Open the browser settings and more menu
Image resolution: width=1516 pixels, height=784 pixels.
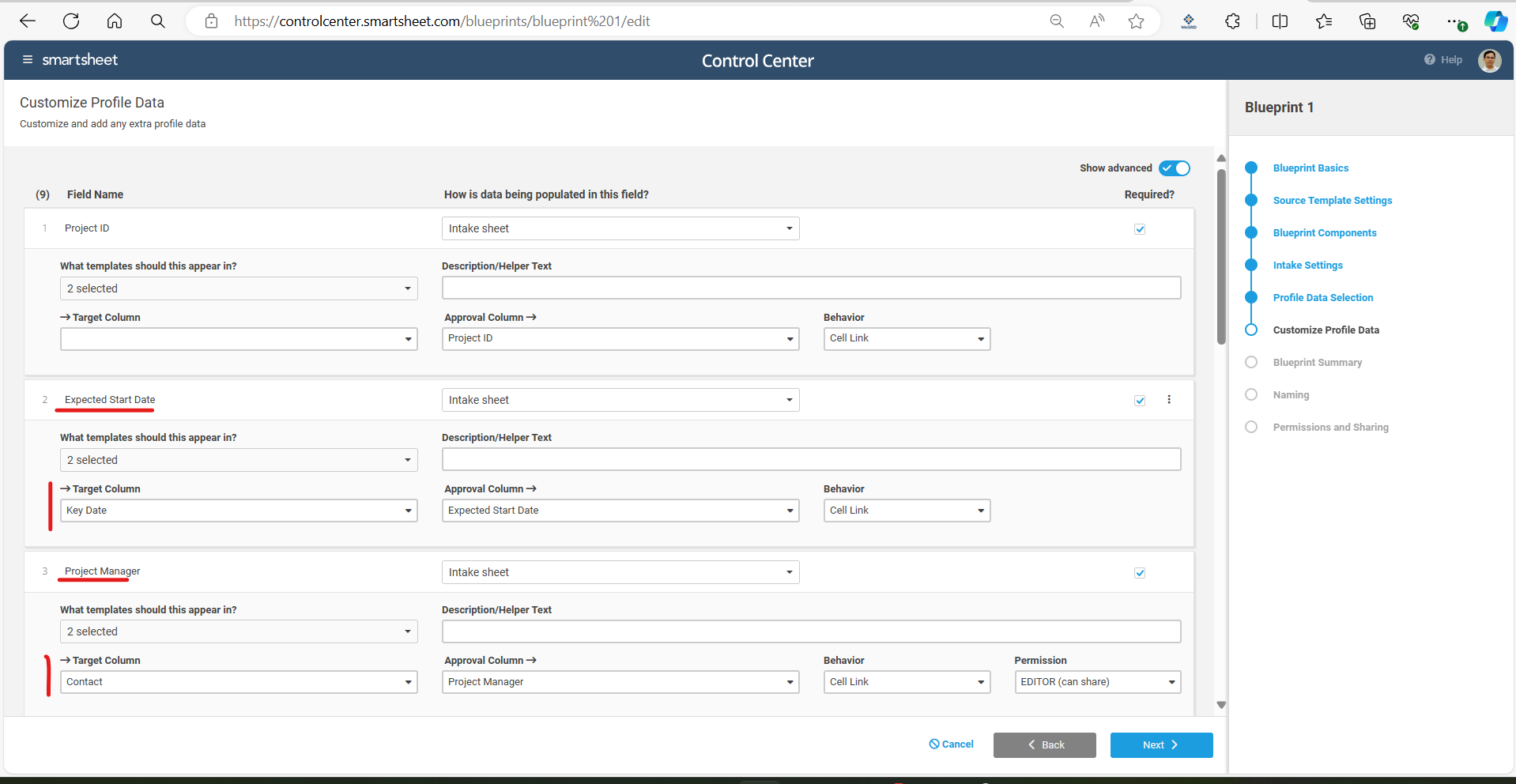click(x=1455, y=21)
